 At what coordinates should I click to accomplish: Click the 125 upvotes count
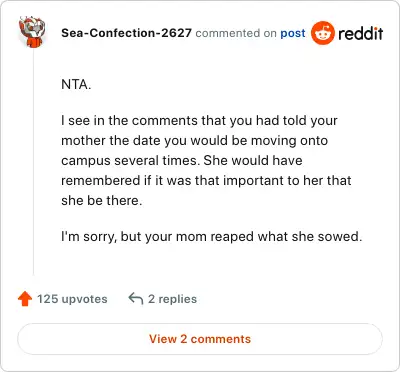tap(72, 299)
